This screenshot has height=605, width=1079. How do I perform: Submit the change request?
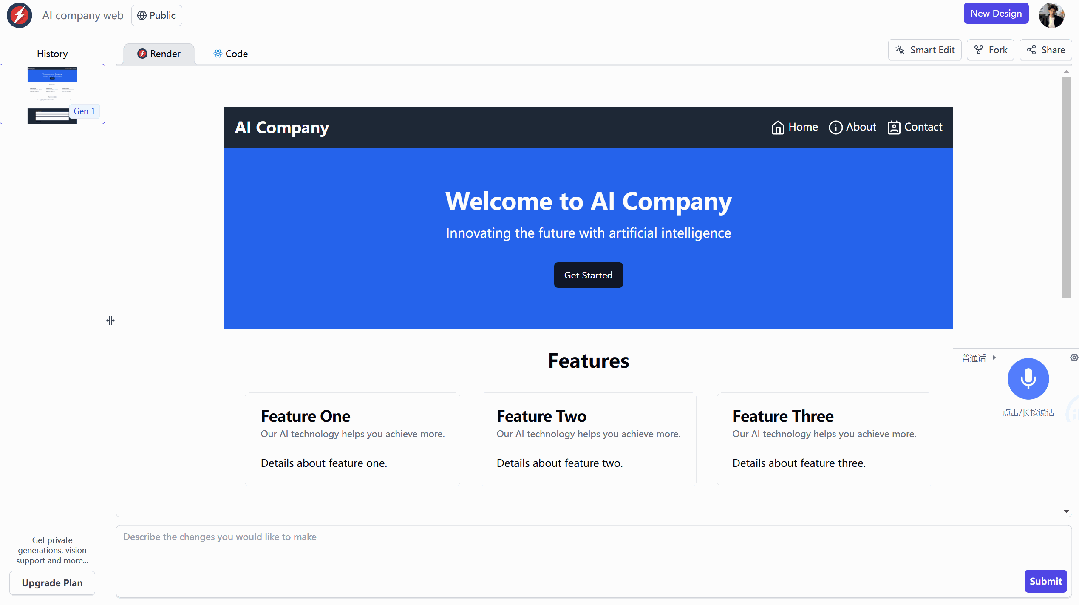point(1046,582)
